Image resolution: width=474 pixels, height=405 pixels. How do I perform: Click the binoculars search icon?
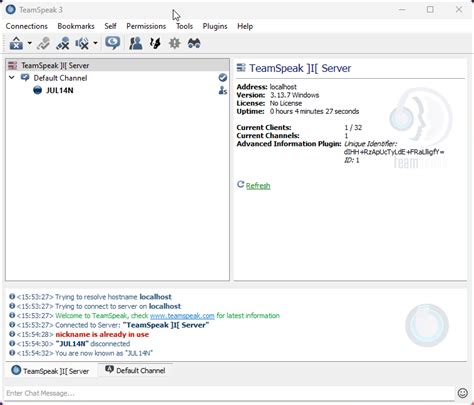pyautogui.click(x=194, y=43)
